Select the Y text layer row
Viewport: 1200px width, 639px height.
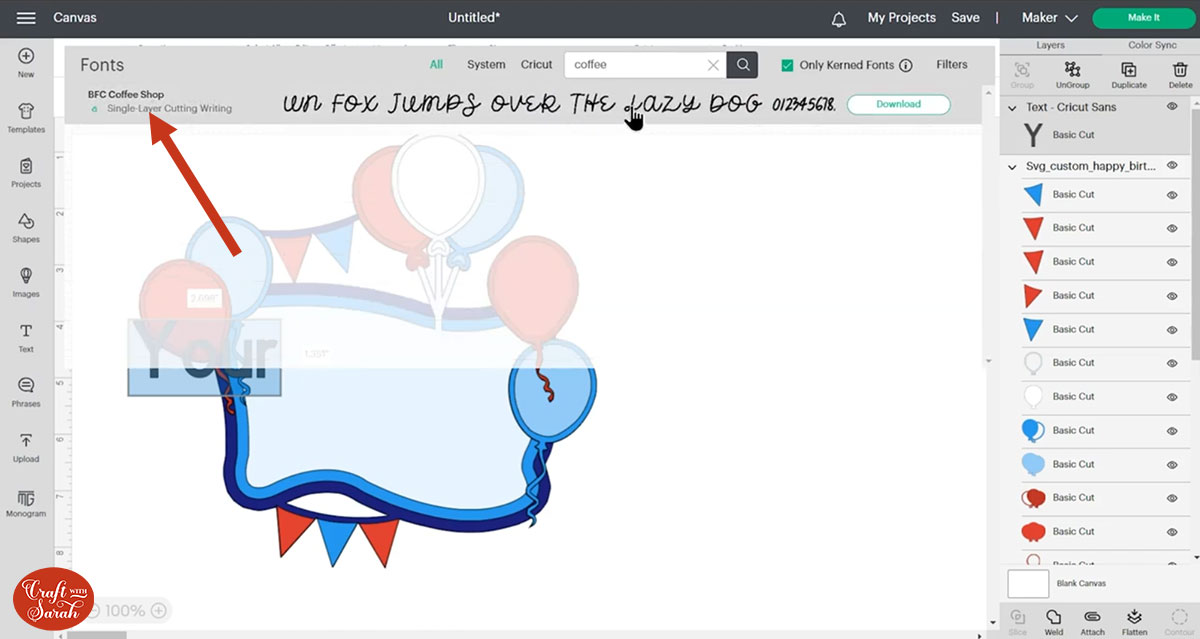click(x=1098, y=135)
